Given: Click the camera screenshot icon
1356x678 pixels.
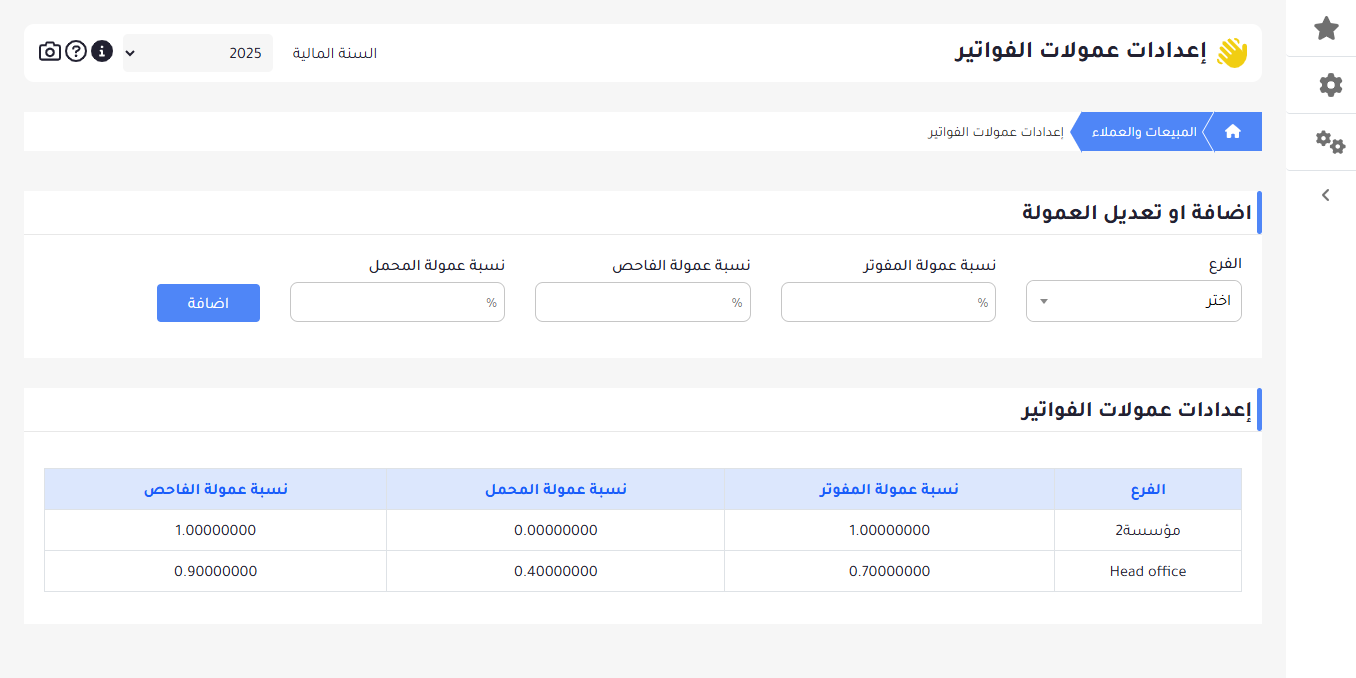Looking at the screenshot, I should pos(50,51).
